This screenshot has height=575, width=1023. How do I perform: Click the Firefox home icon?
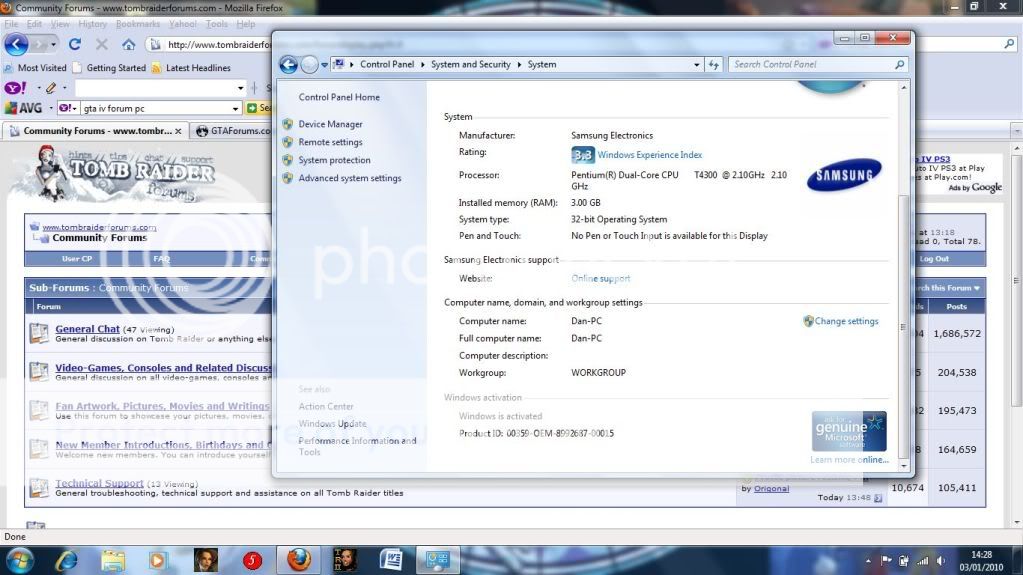pos(128,45)
